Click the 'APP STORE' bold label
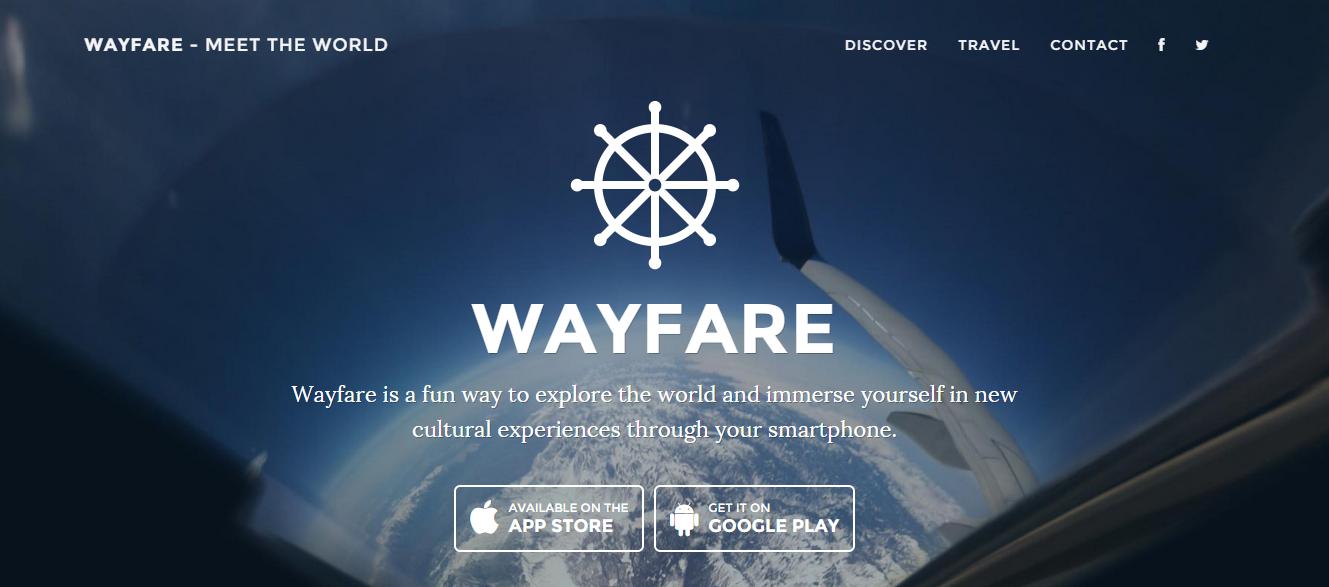 coord(561,526)
